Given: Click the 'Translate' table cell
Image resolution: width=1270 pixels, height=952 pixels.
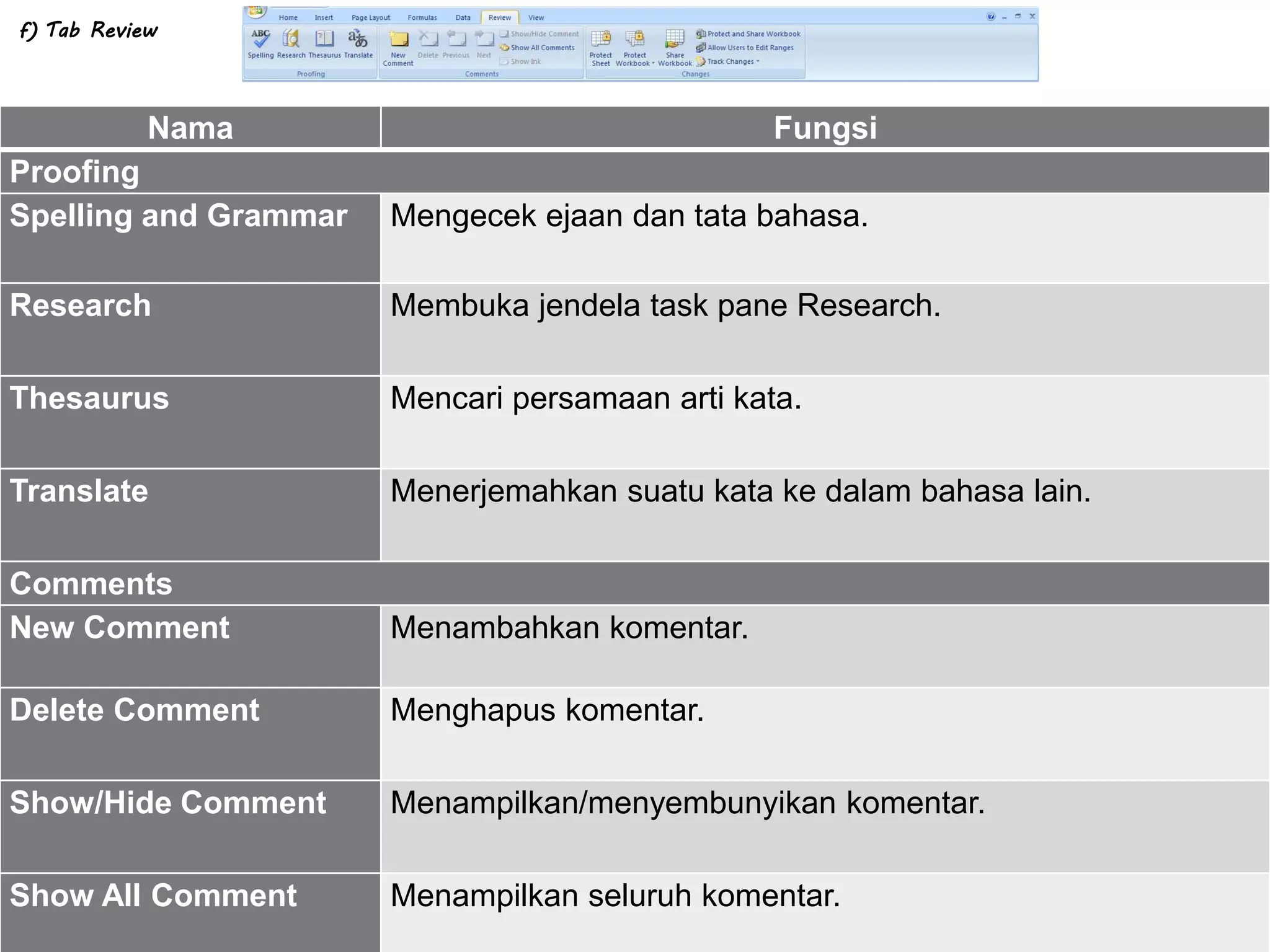Looking at the screenshot, I should [190, 515].
